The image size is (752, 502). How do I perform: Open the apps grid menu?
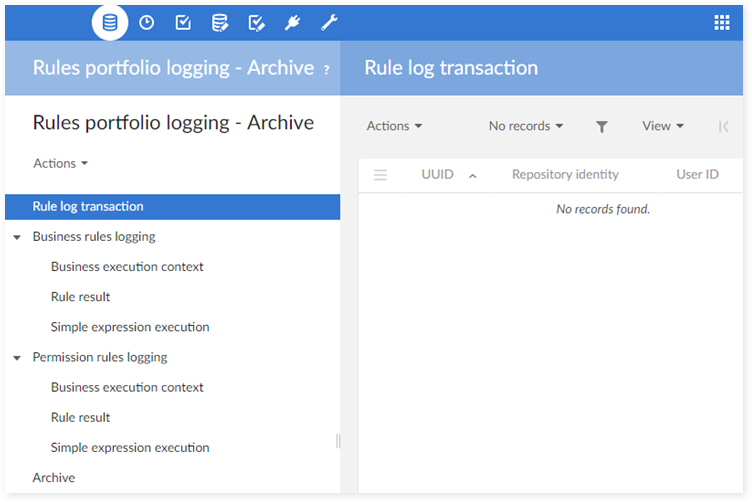(722, 22)
